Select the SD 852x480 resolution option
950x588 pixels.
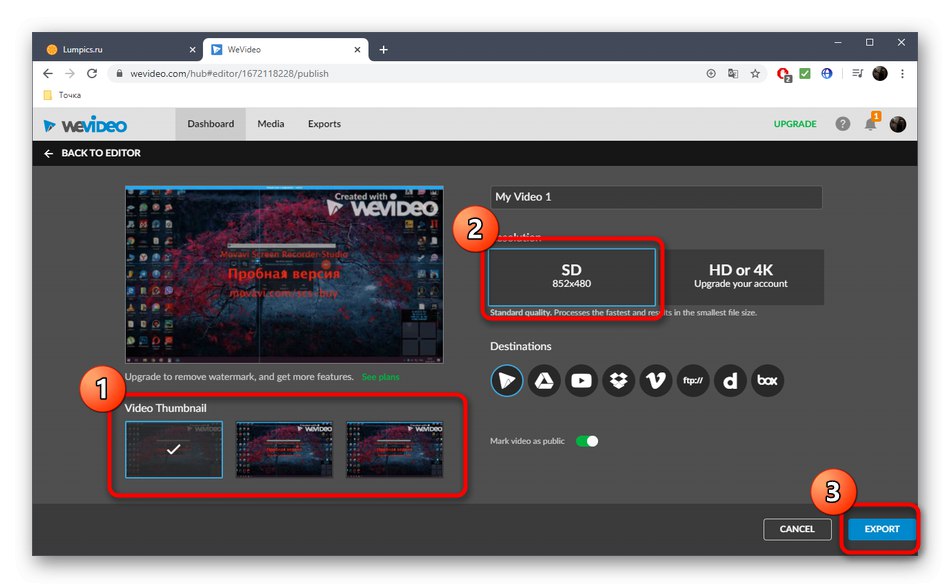571,277
